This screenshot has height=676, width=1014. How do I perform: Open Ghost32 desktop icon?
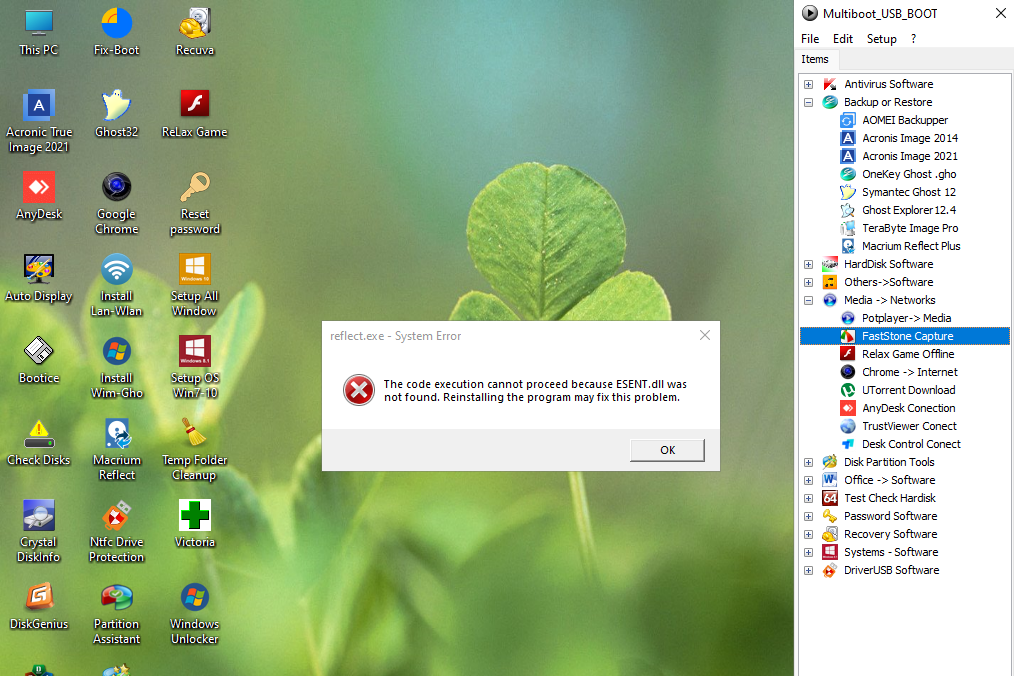coord(116,114)
